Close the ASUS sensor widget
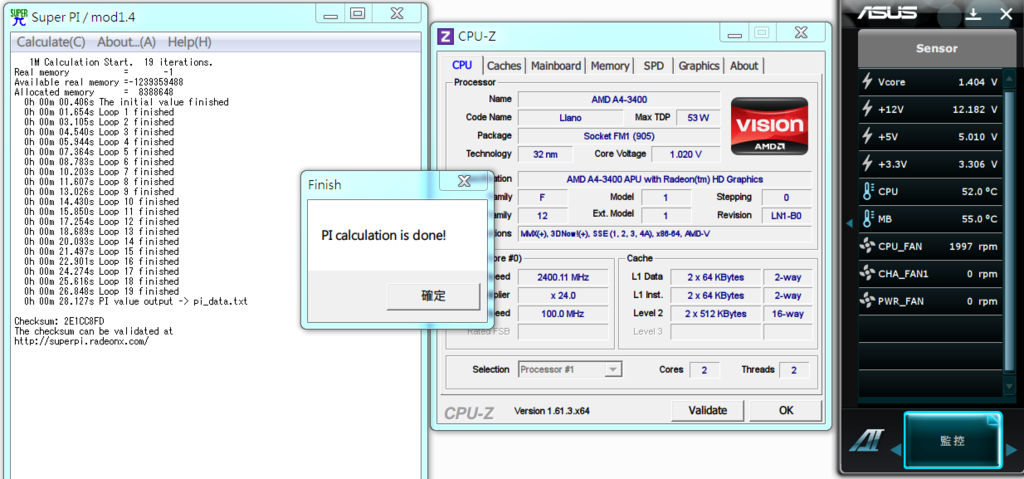 click(x=1006, y=14)
